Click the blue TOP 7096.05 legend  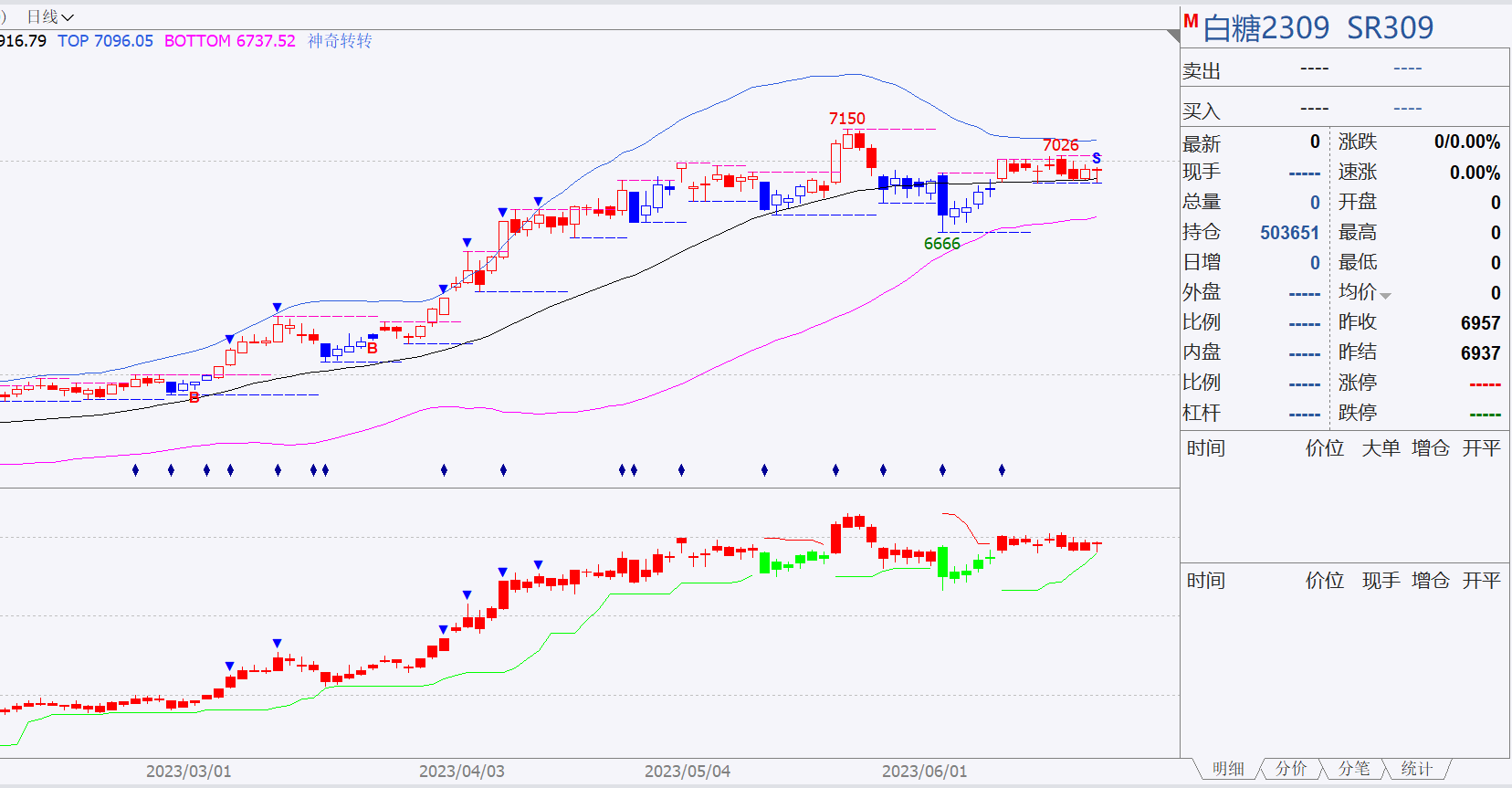tap(105, 41)
